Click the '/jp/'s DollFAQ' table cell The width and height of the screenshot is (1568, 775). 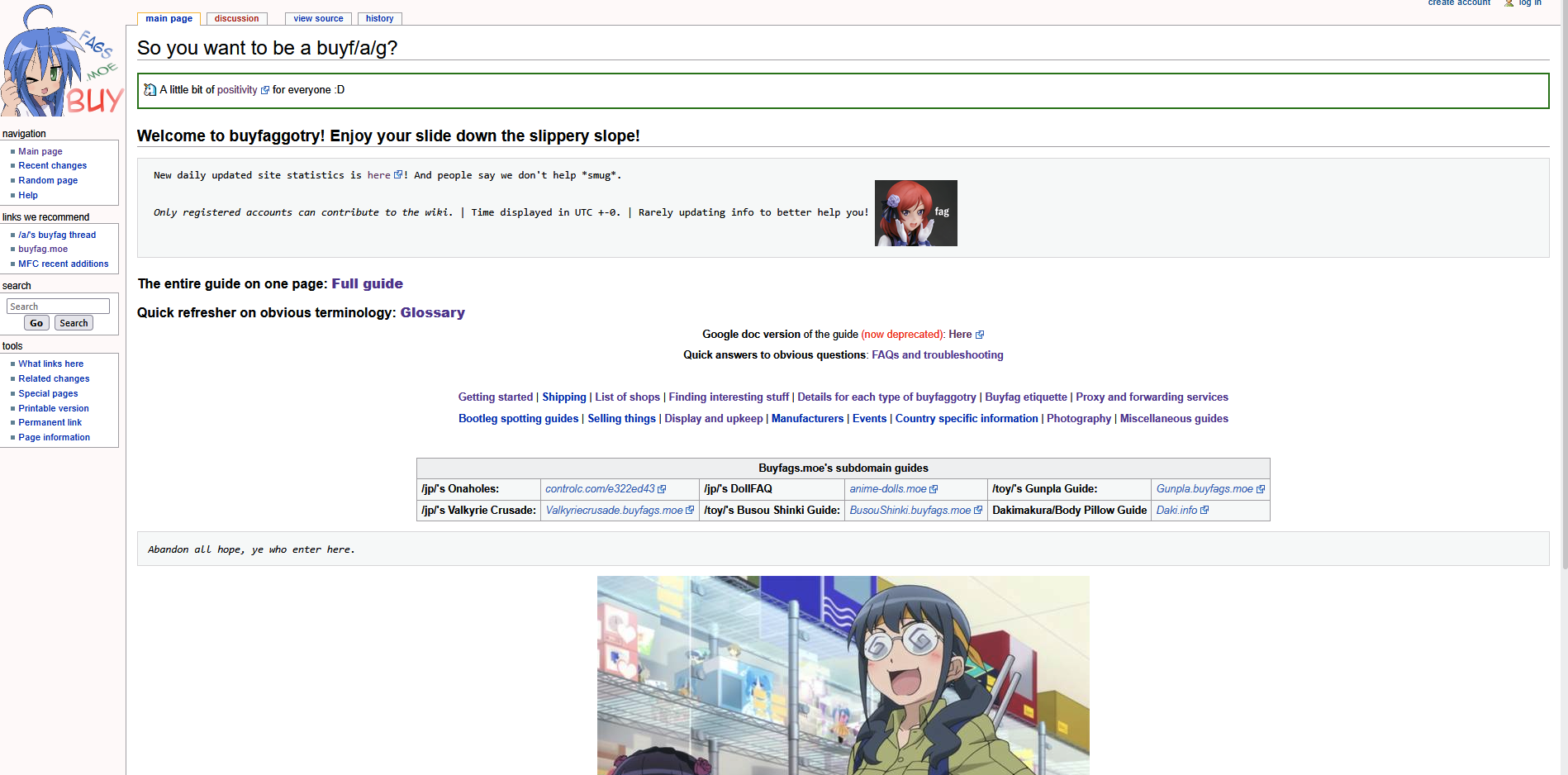[772, 489]
